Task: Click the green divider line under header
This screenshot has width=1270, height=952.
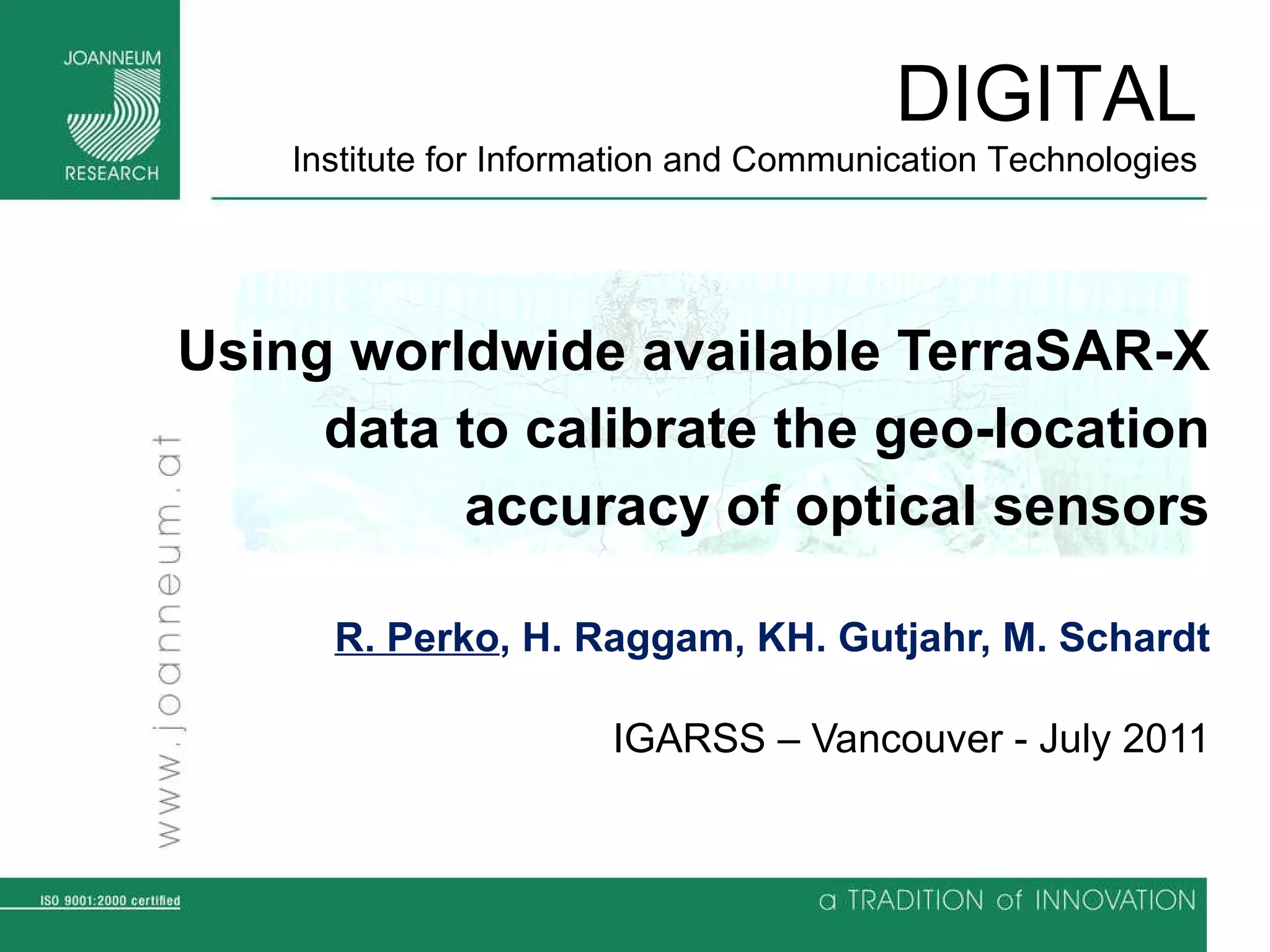Action: click(x=708, y=198)
